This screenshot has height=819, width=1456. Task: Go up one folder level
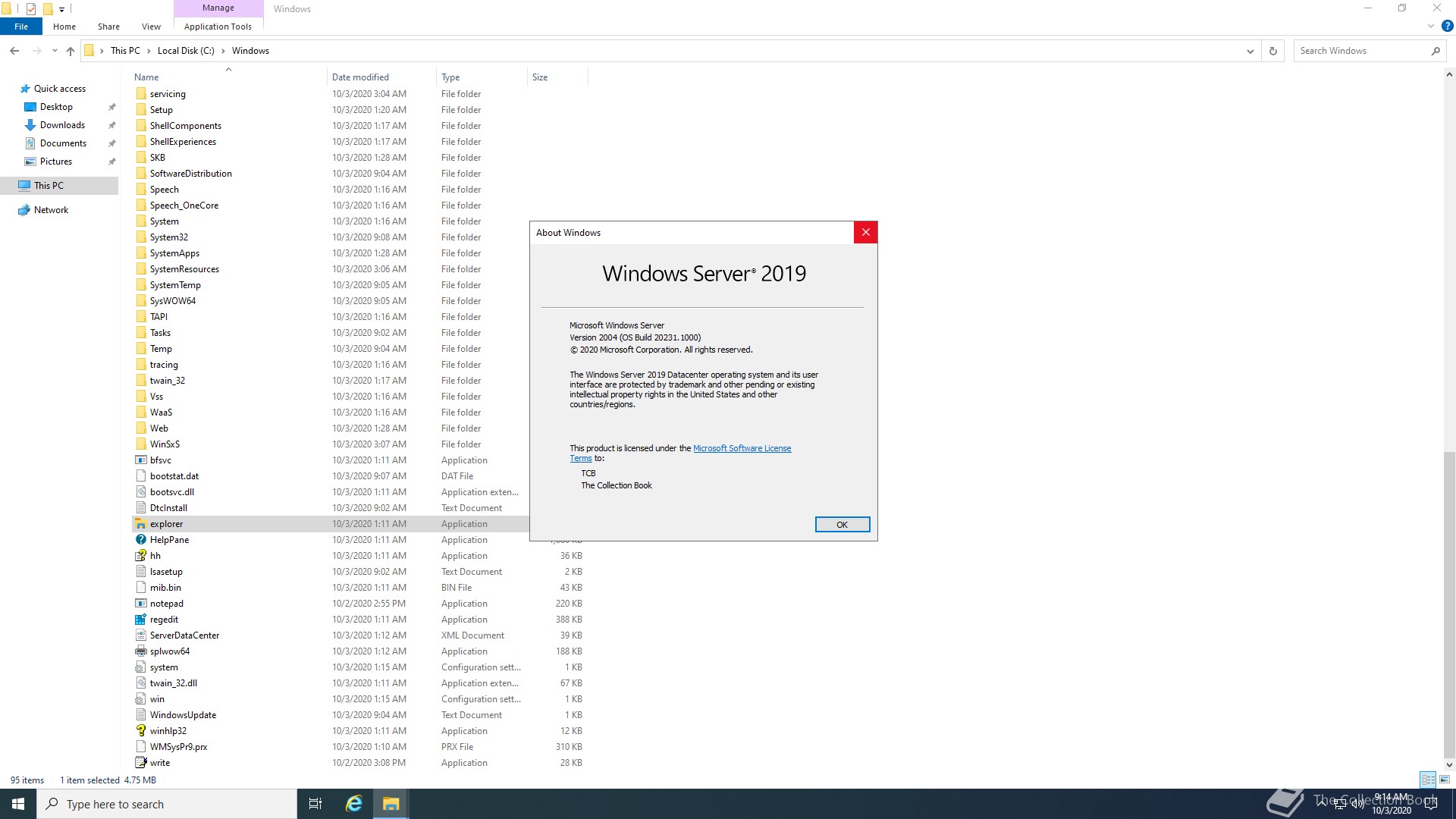click(x=71, y=51)
